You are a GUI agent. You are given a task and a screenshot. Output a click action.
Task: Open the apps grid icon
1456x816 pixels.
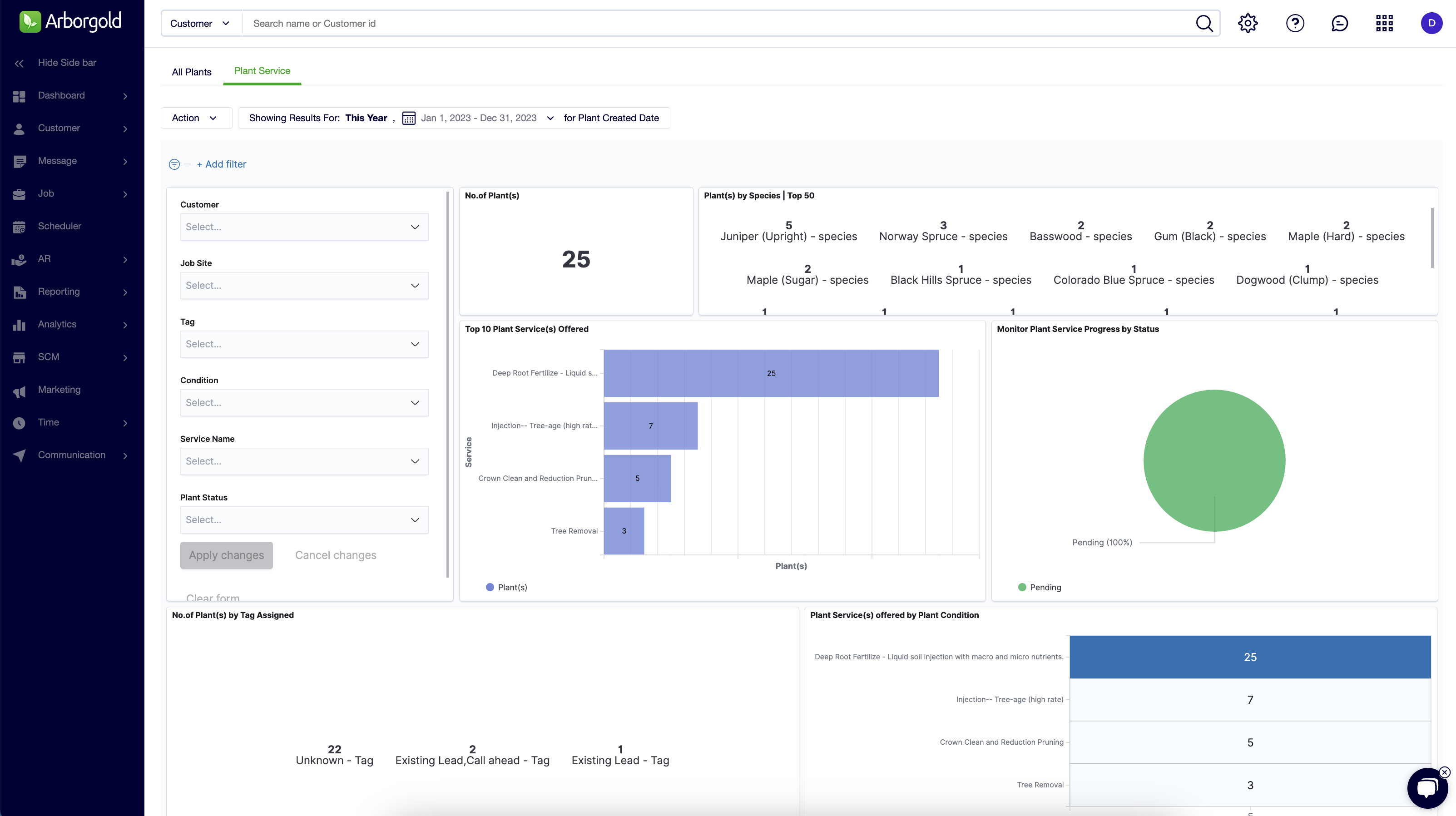[x=1384, y=23]
